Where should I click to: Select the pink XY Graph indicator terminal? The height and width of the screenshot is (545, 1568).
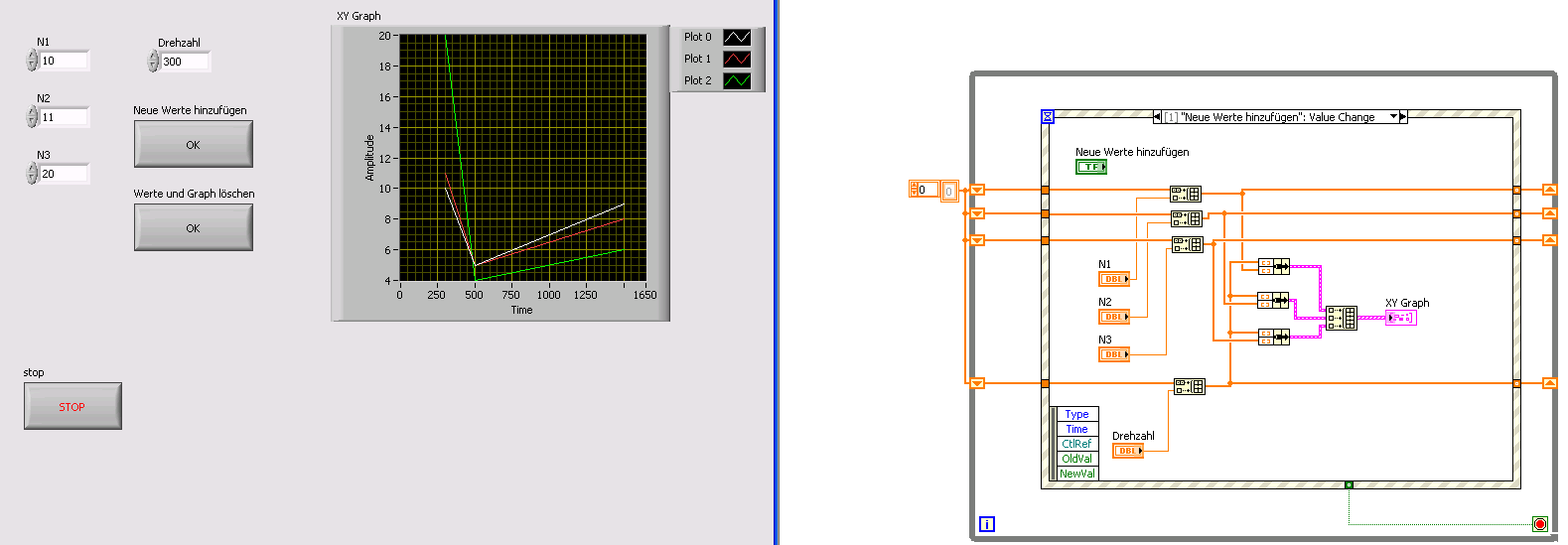(1401, 318)
